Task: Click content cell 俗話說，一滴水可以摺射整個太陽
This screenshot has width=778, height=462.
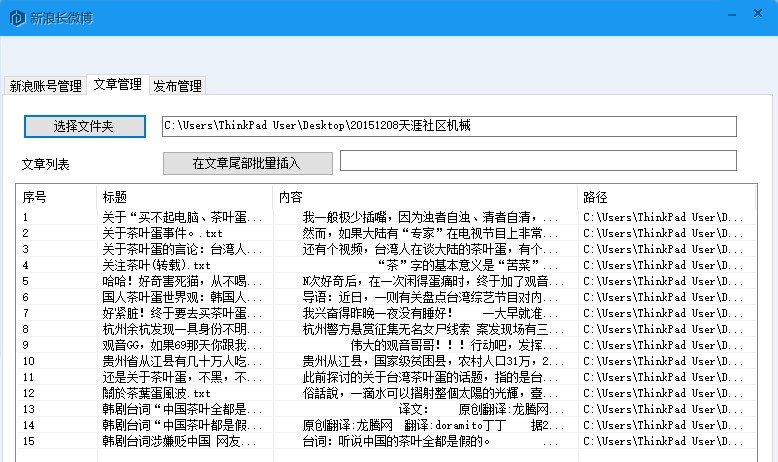Action: point(430,393)
